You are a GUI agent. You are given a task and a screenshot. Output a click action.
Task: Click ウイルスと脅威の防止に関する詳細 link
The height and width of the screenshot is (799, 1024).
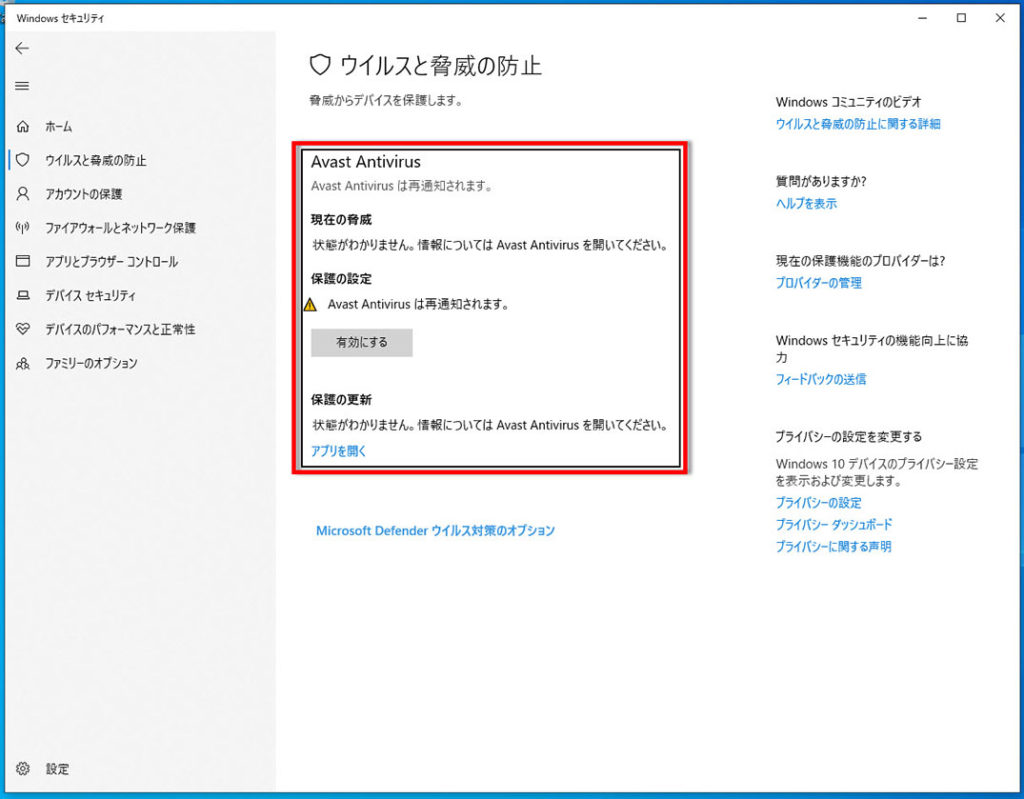pyautogui.click(x=858, y=124)
